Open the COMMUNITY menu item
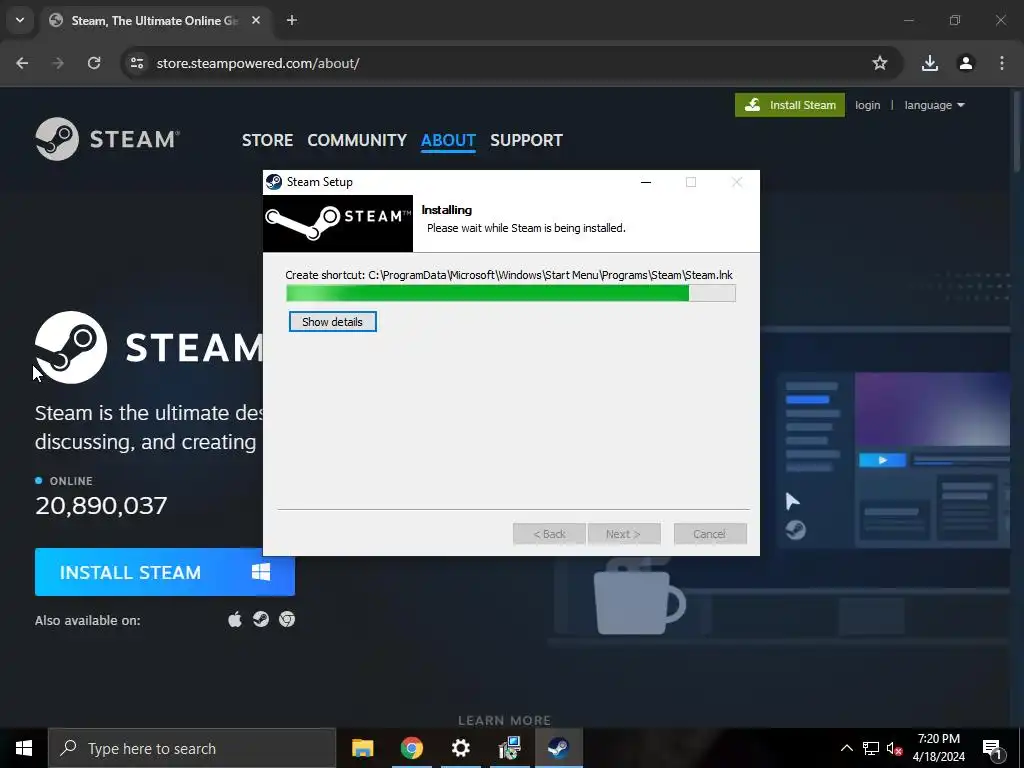This screenshot has width=1024, height=768. click(x=357, y=140)
